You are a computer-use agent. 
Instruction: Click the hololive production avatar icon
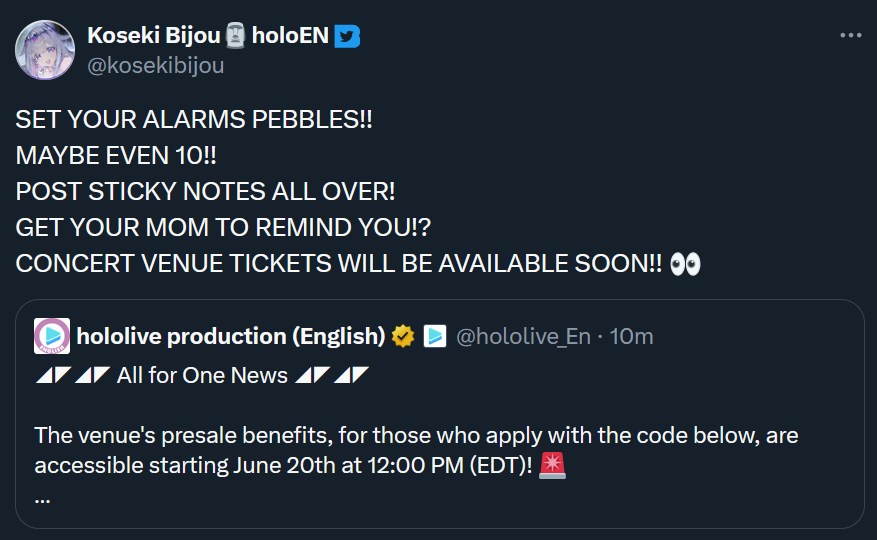[x=52, y=336]
